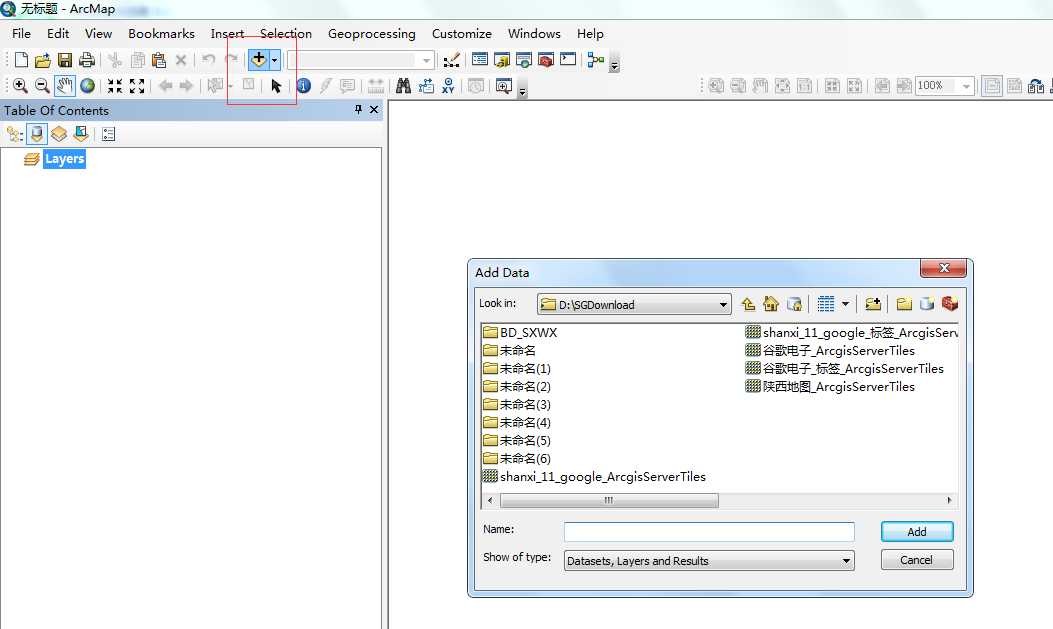The image size is (1053, 629).
Task: Select shanxi_11_google_ArcgisServerTiles dataset
Action: coord(594,477)
